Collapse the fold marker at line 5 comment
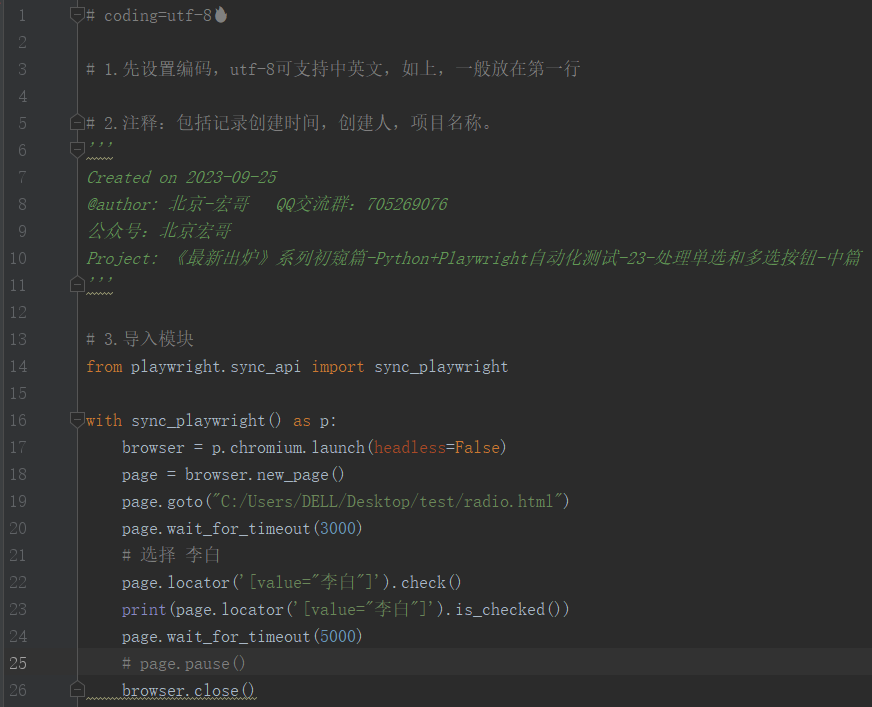The height and width of the screenshot is (707, 872). tap(77, 122)
